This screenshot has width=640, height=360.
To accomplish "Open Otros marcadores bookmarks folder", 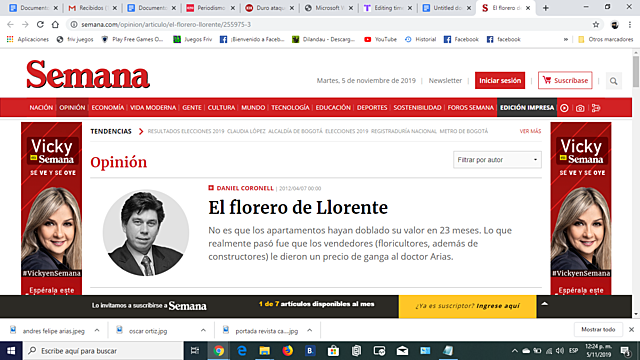I will (606, 40).
